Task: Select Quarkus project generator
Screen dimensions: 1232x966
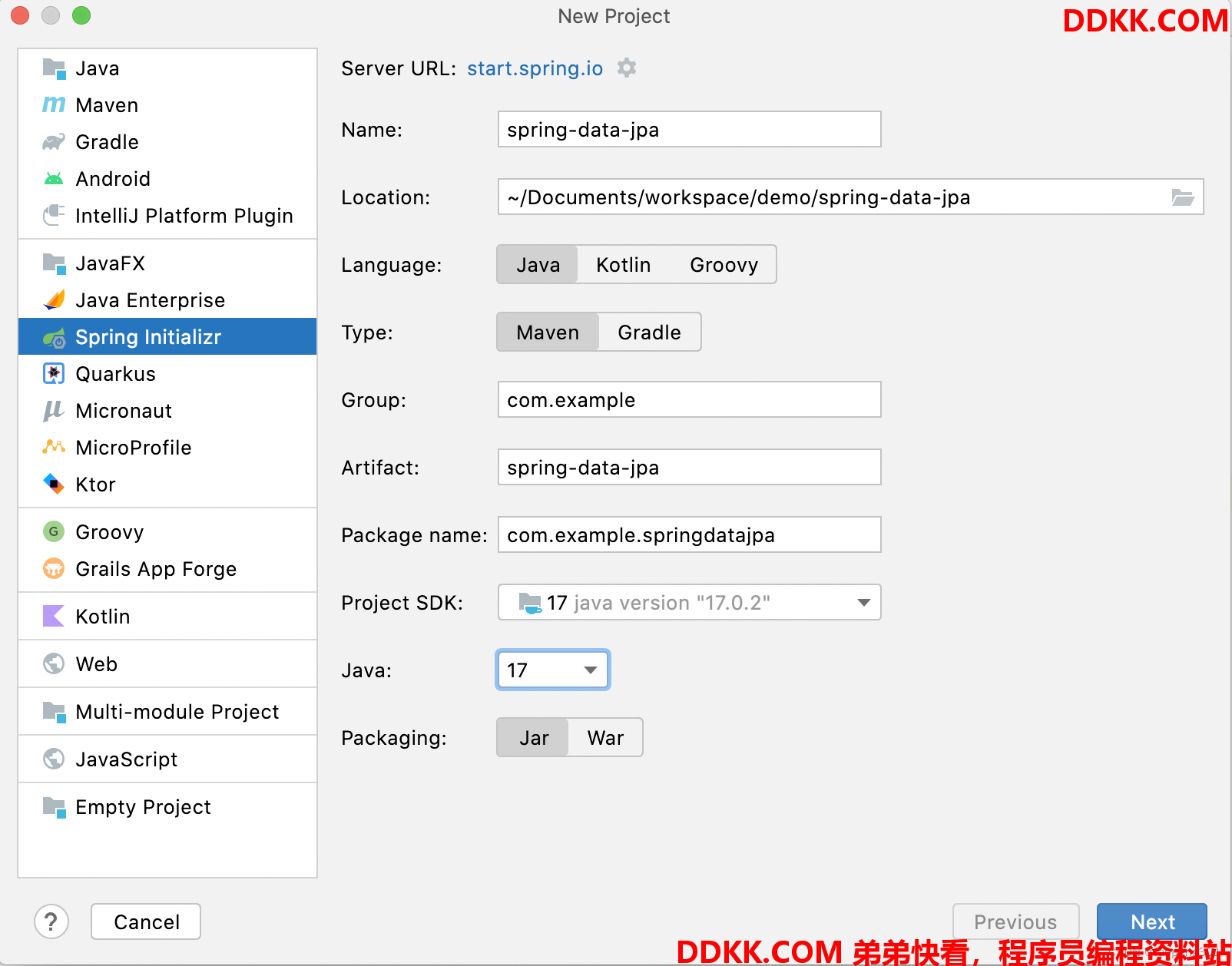Action: coord(167,374)
